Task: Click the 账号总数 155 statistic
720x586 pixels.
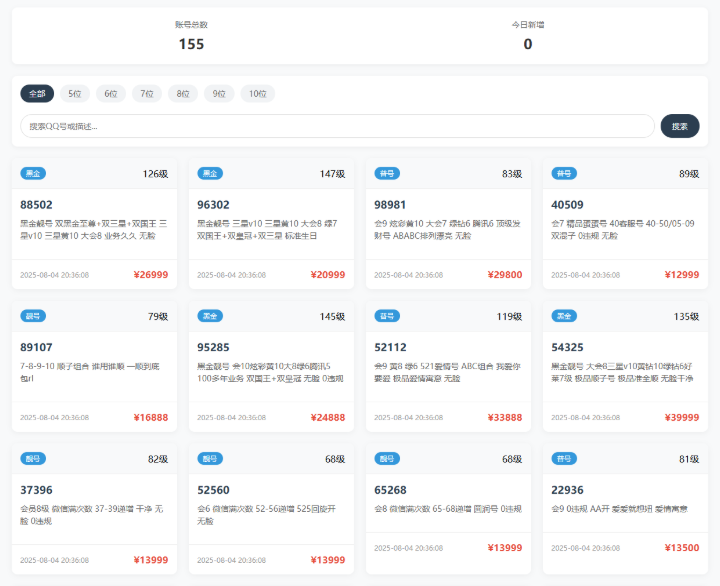Action: 191,36
